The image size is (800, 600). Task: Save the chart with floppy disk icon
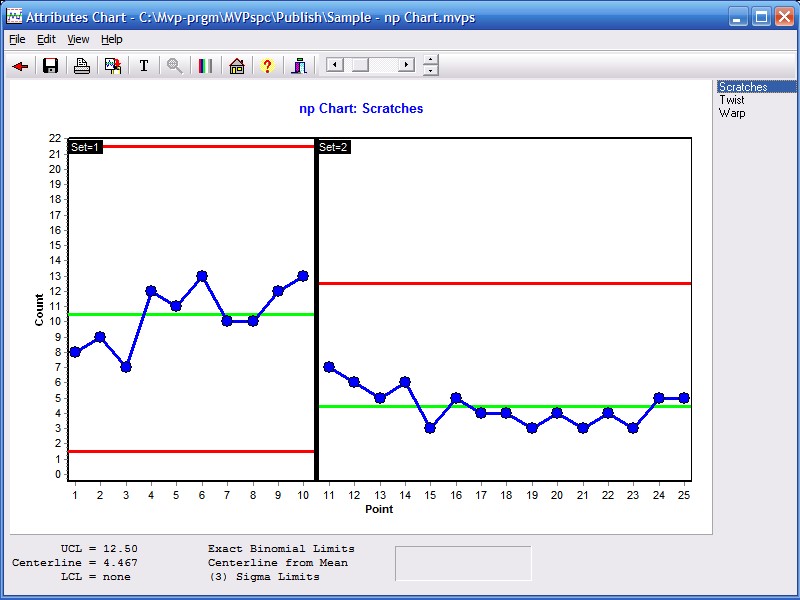click(50, 66)
